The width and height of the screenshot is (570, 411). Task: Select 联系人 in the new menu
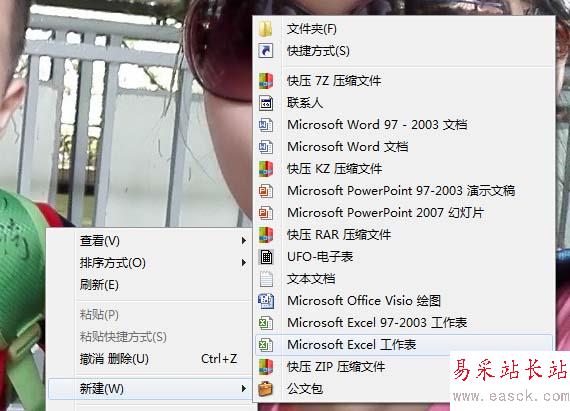404,103
